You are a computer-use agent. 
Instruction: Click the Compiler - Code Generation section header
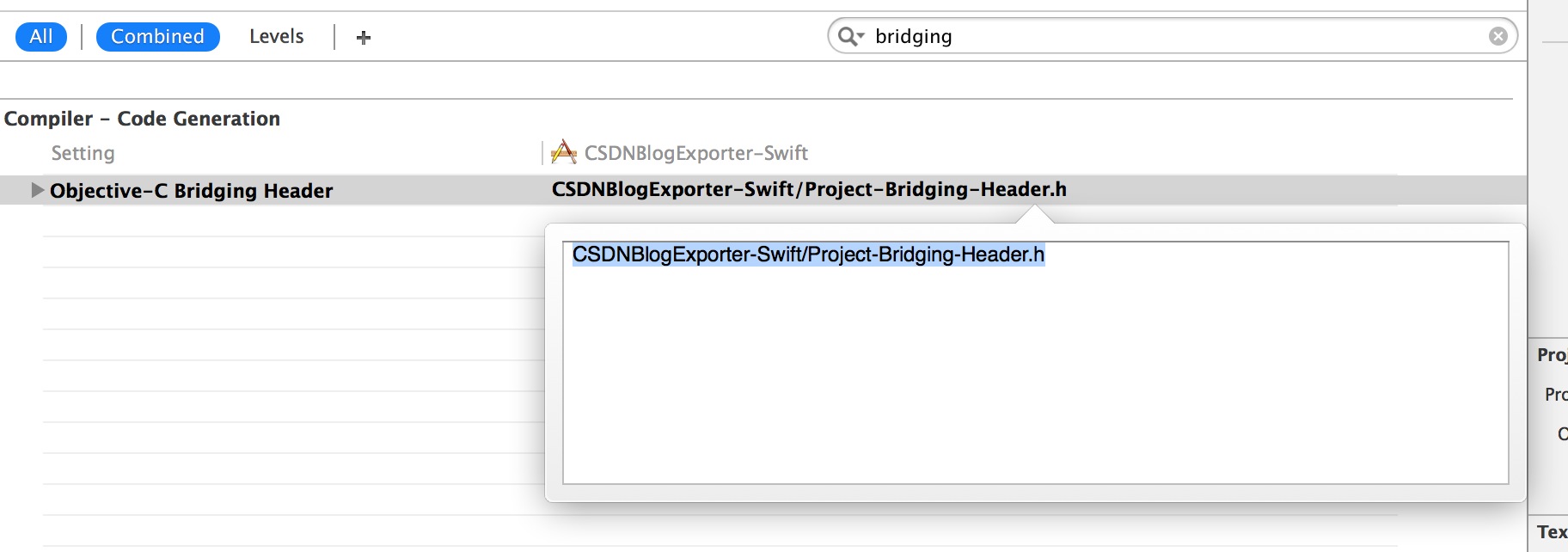142,119
